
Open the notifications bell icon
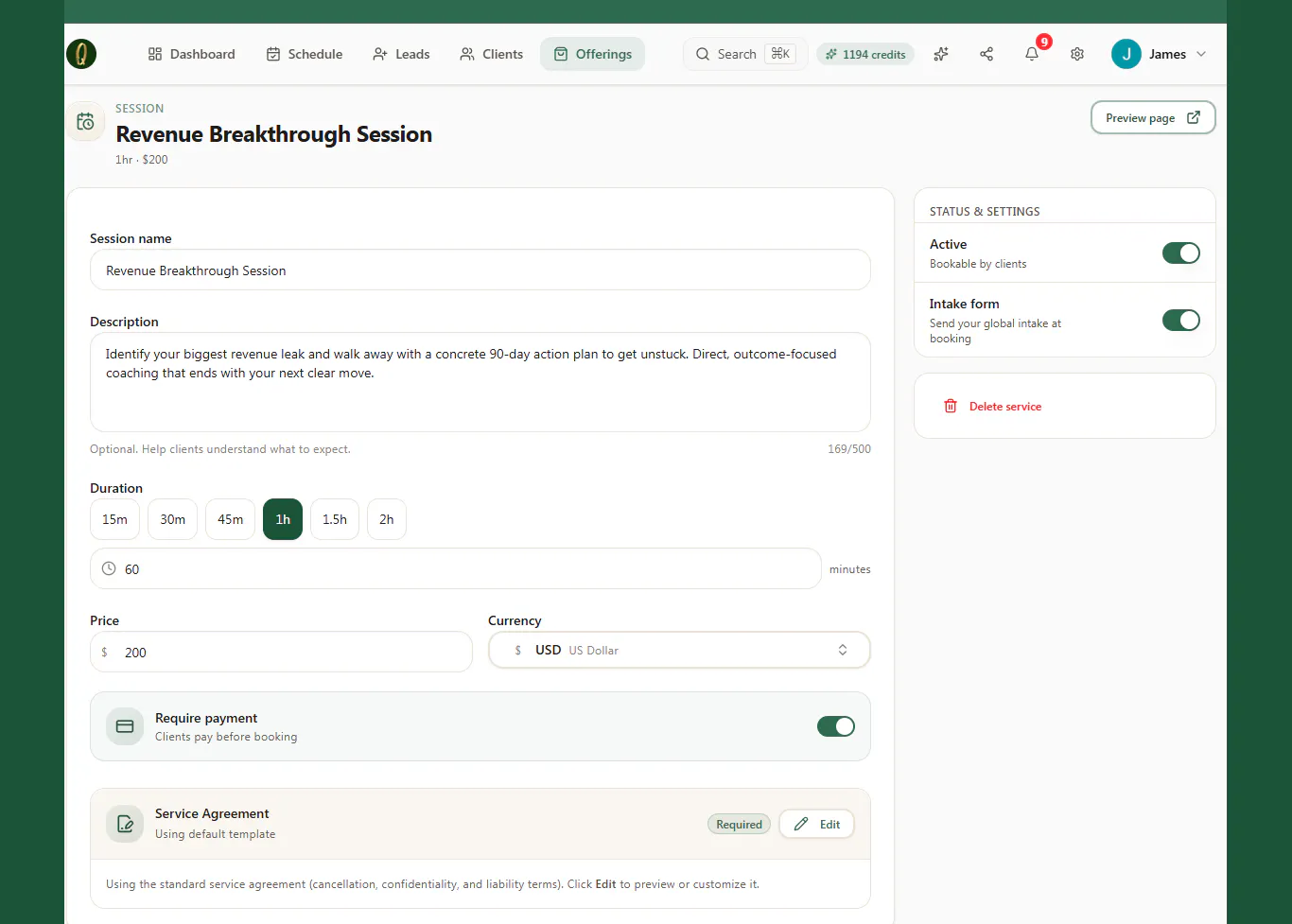click(1032, 54)
